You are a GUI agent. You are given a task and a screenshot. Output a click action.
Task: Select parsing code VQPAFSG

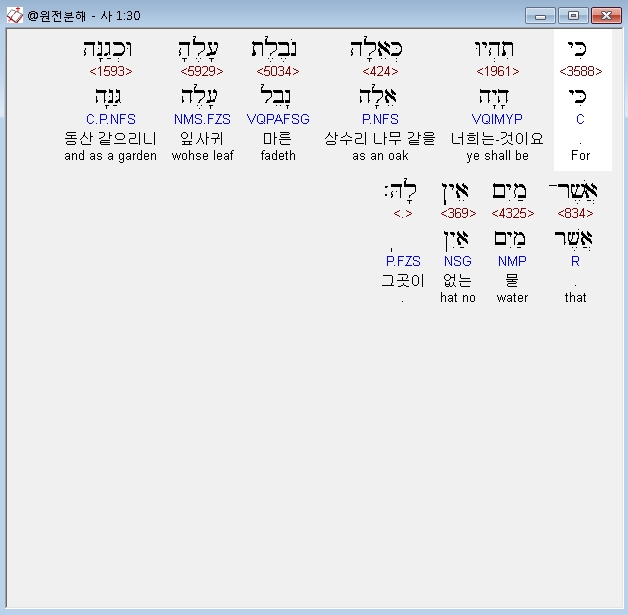coord(278,119)
